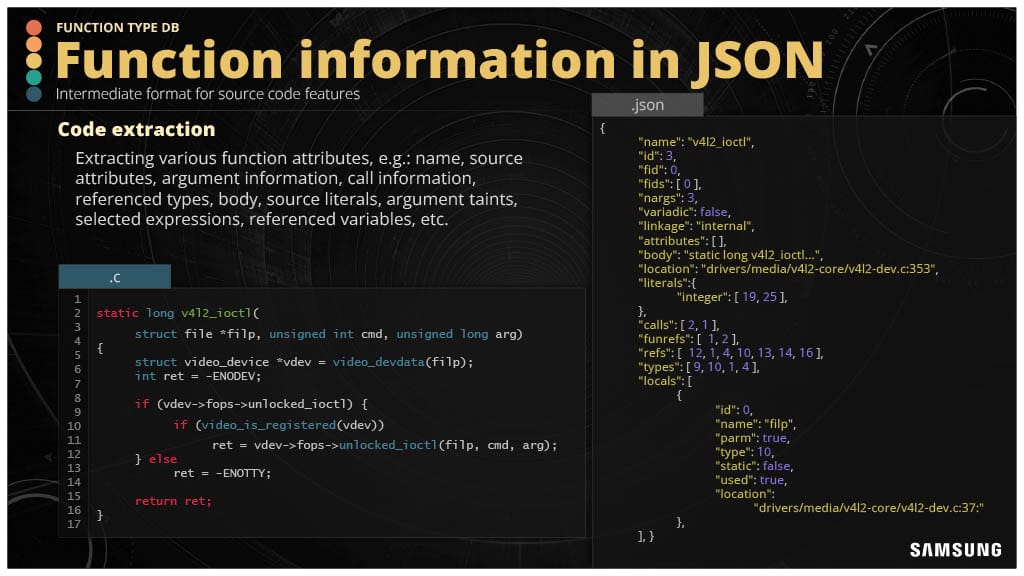1024x576 pixels.
Task: Click JSON entry "nargs": 3
Action: point(668,198)
